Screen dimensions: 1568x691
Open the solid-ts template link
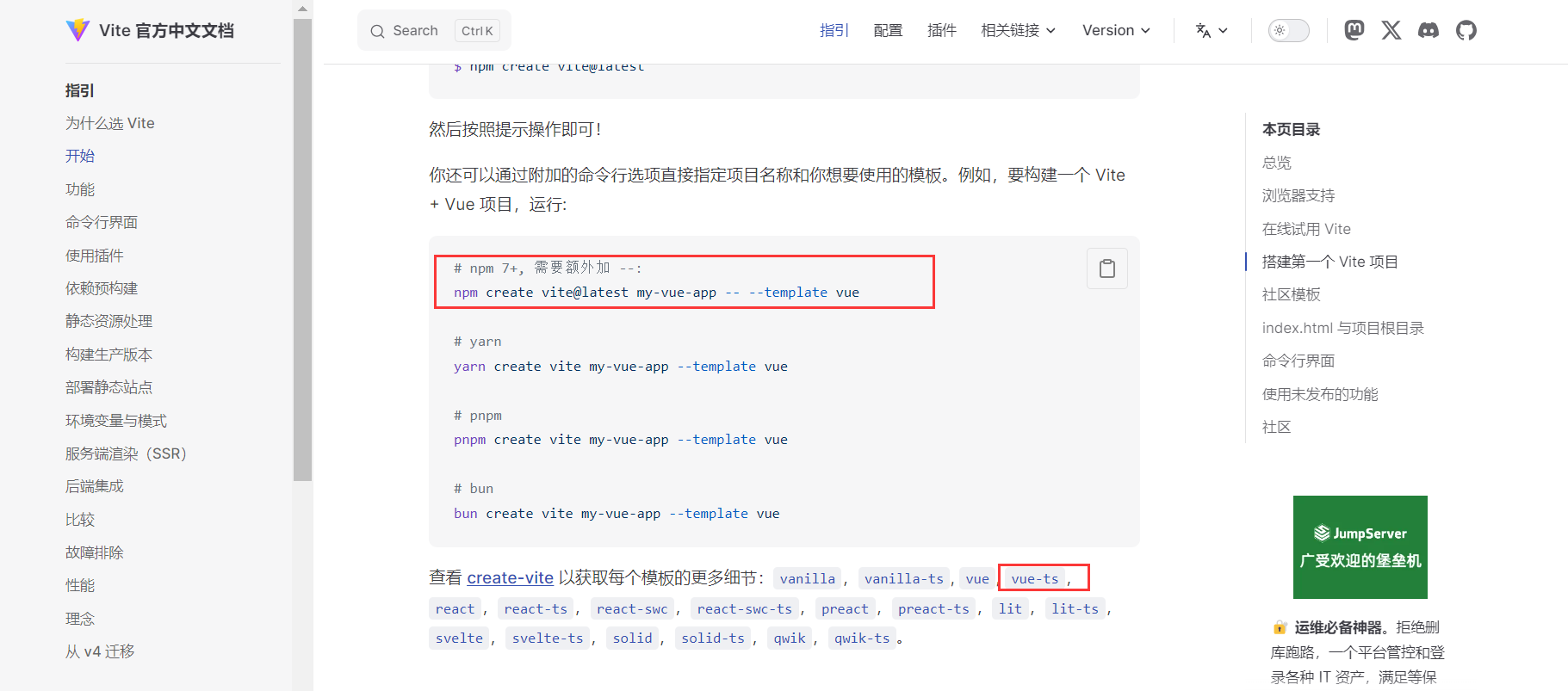(x=713, y=638)
